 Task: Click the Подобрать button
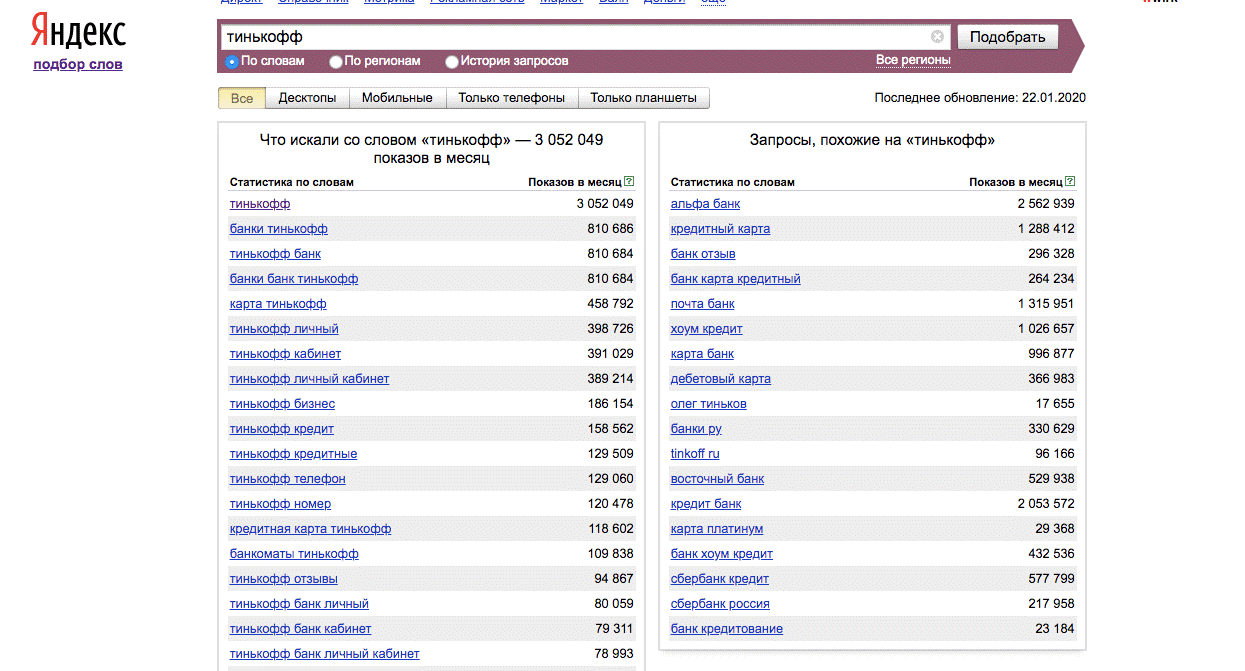pyautogui.click(x=1007, y=37)
